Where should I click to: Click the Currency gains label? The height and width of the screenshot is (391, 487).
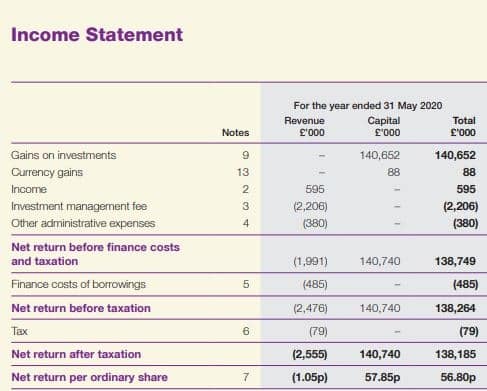[x=47, y=172]
